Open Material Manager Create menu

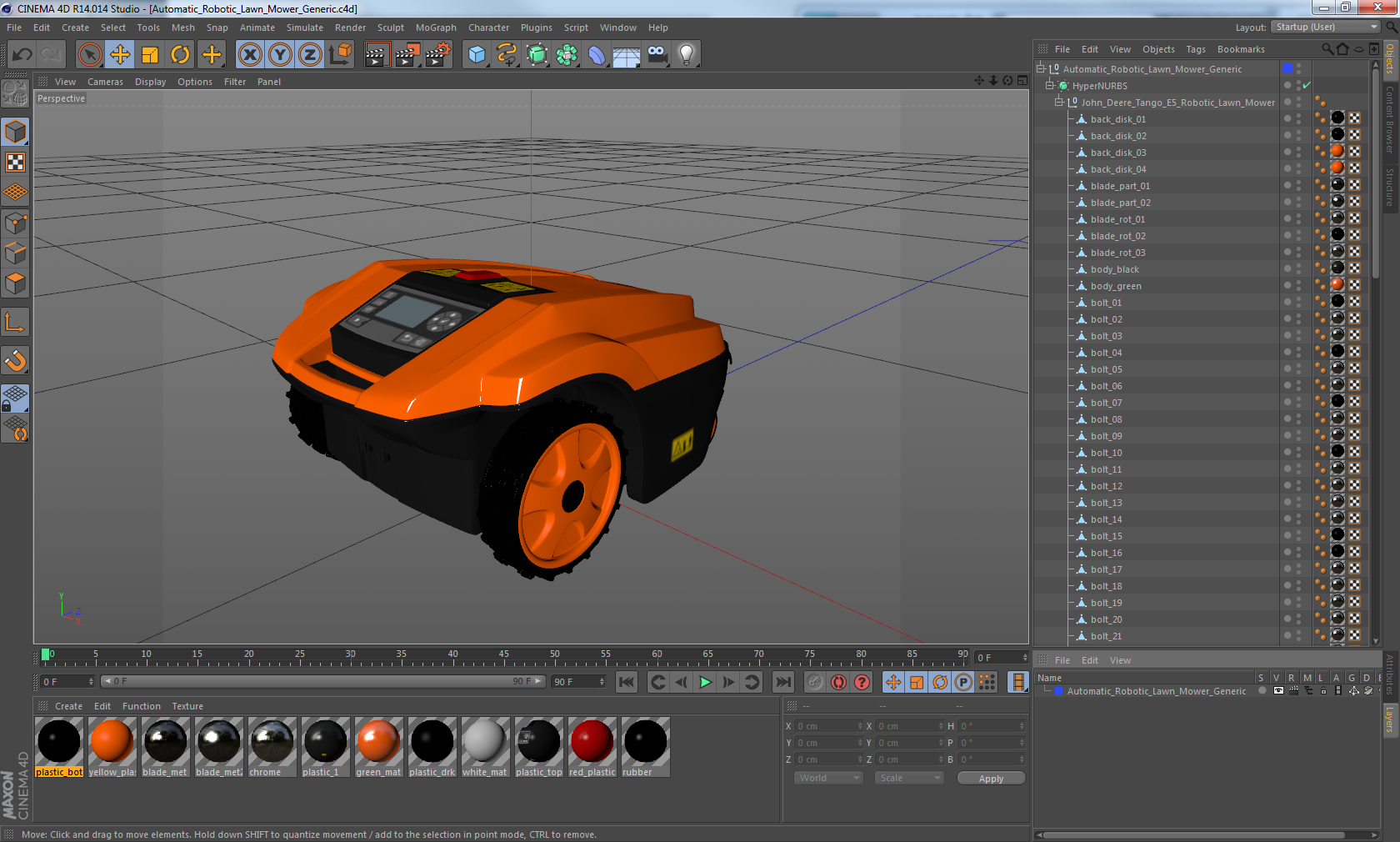coord(68,706)
